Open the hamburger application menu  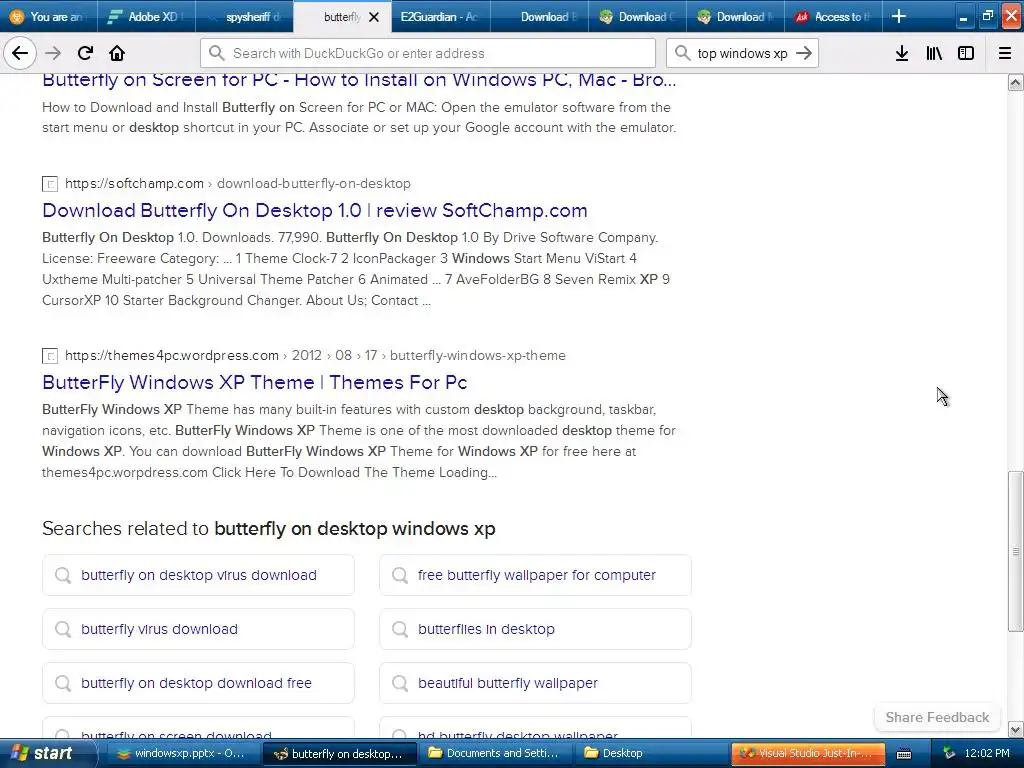pyautogui.click(x=1005, y=53)
